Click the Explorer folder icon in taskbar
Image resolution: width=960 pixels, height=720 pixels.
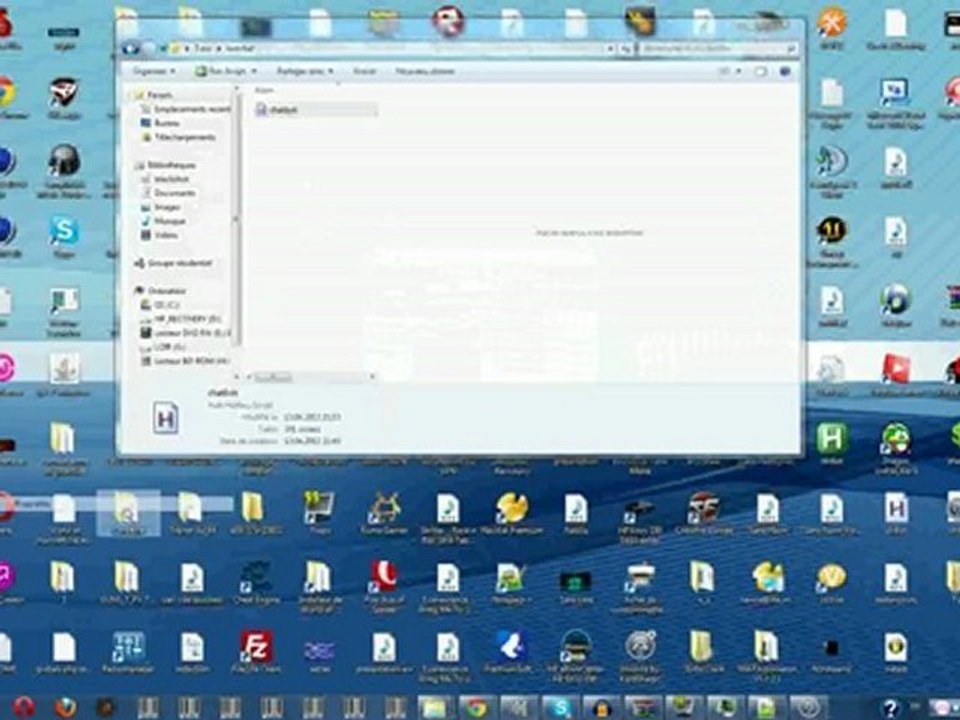coord(435,708)
